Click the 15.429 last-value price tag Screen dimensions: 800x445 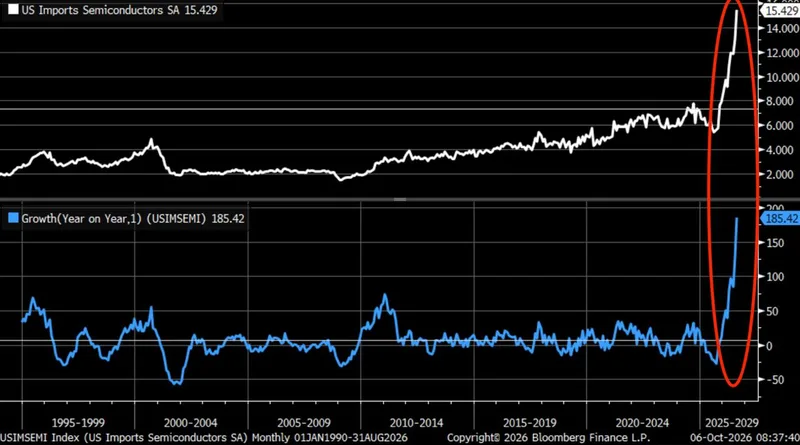[781, 11]
